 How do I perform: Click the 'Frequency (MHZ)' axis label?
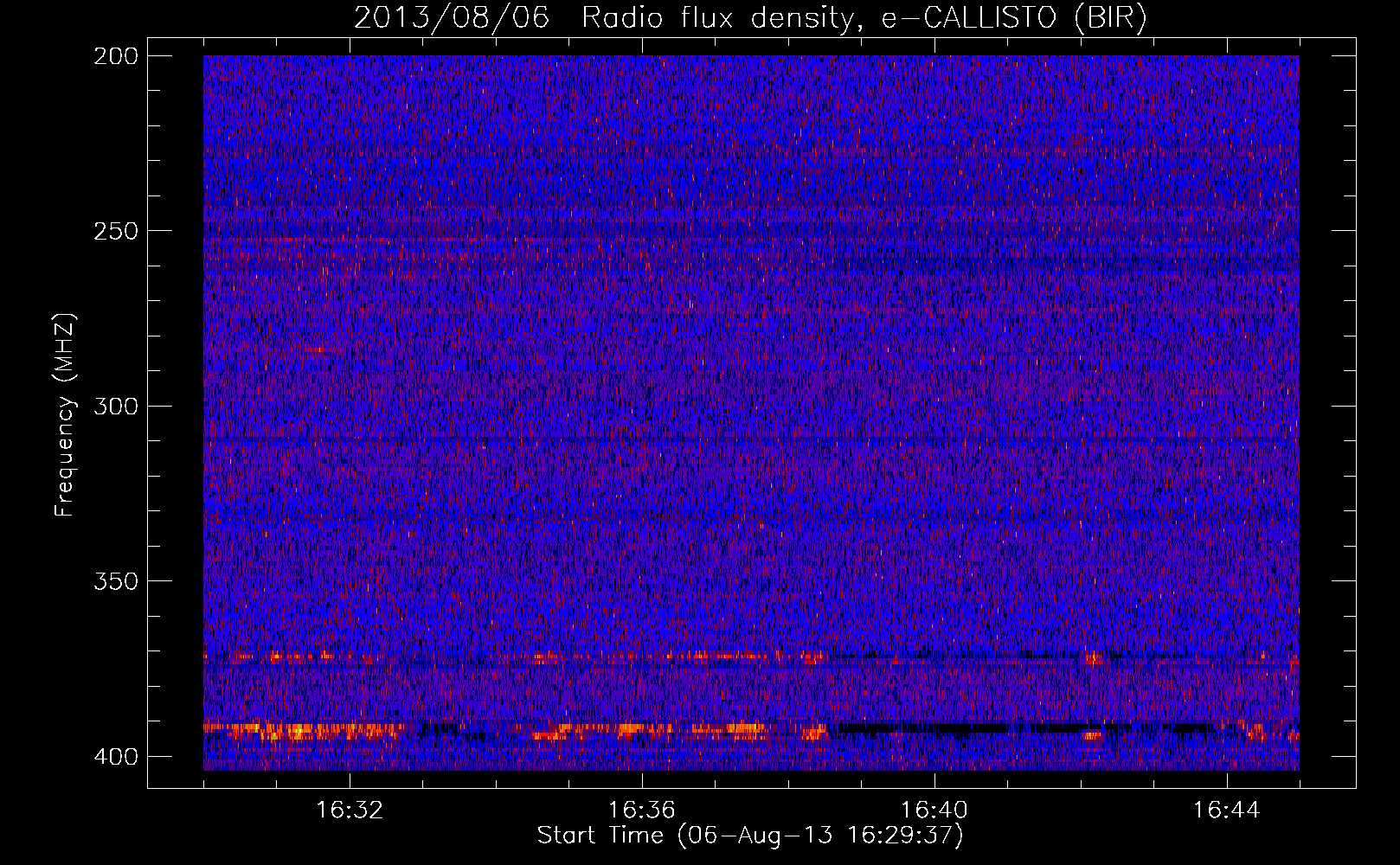pos(65,415)
